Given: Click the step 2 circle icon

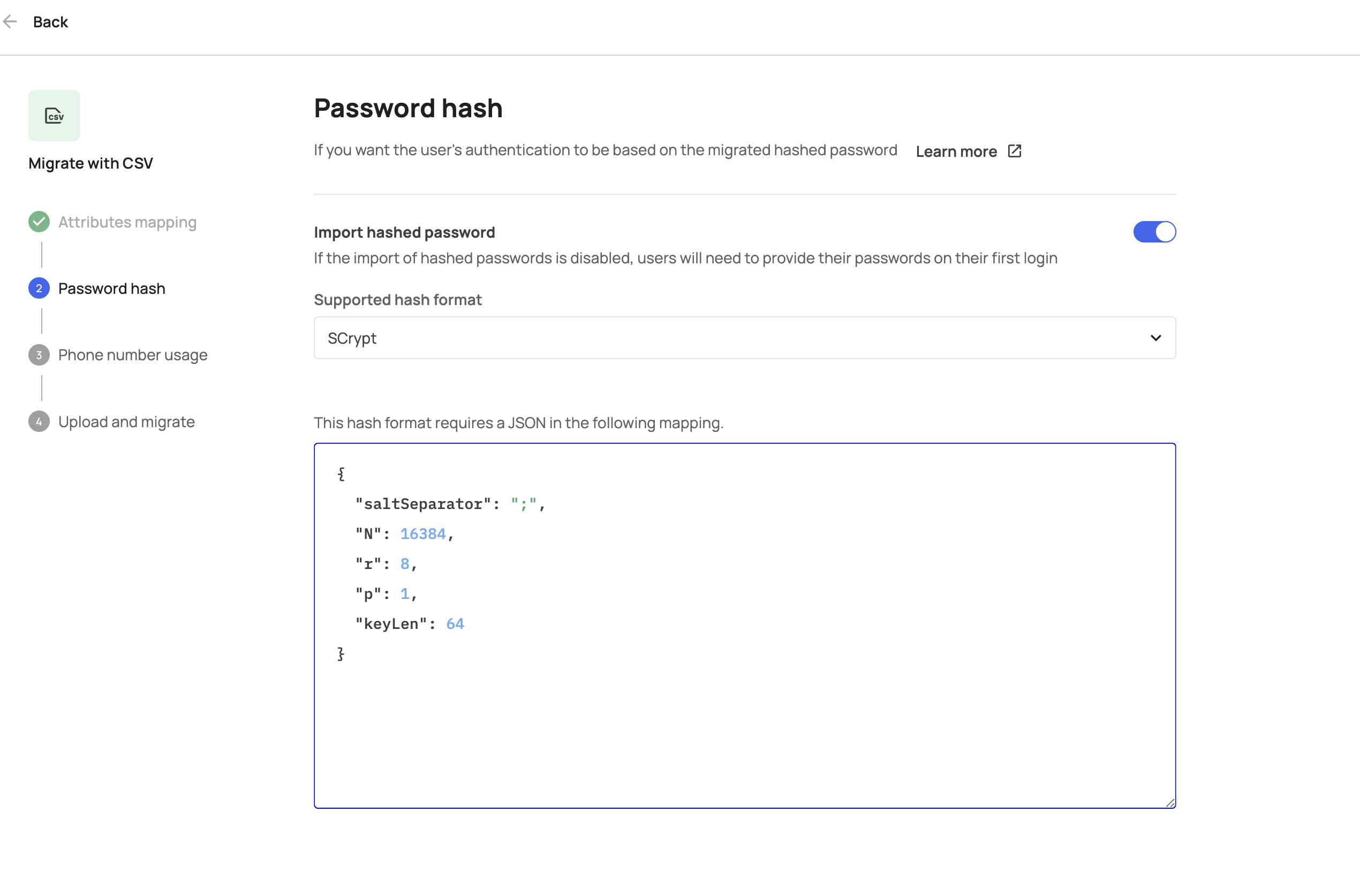Looking at the screenshot, I should (x=39, y=288).
